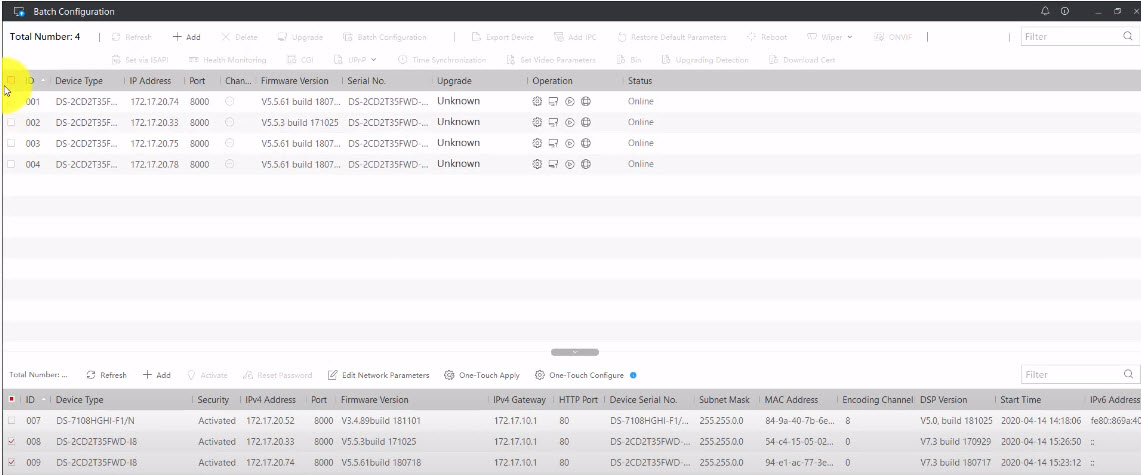This screenshot has height=475, width=1141.
Task: Check the checkbox for device 002
Action: (x=11, y=122)
